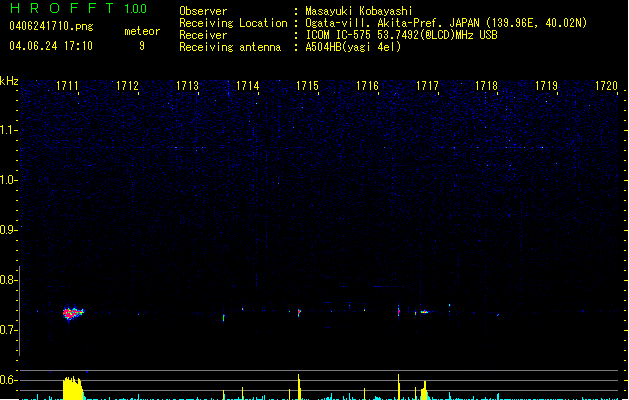Click time marker 1716

click(x=367, y=86)
